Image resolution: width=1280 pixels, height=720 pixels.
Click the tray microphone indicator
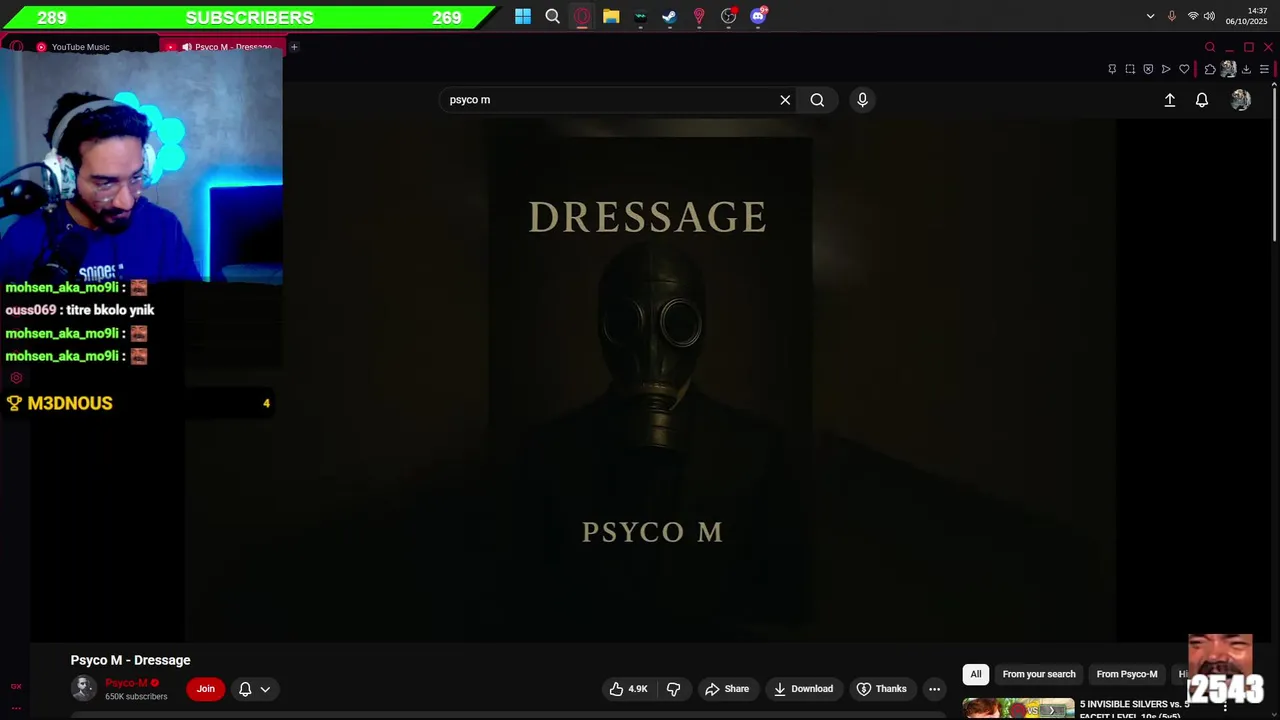tap(1172, 16)
